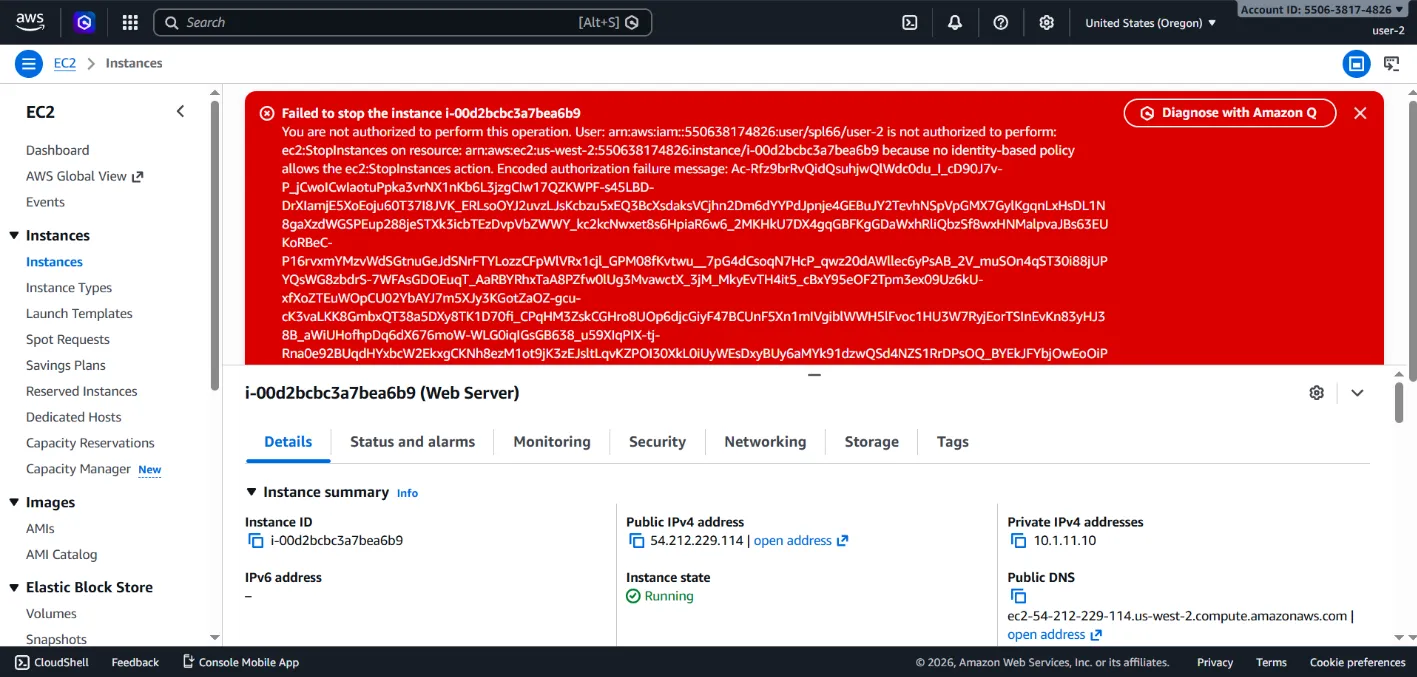Open the Security tab
The height and width of the screenshot is (677, 1417).
point(657,442)
